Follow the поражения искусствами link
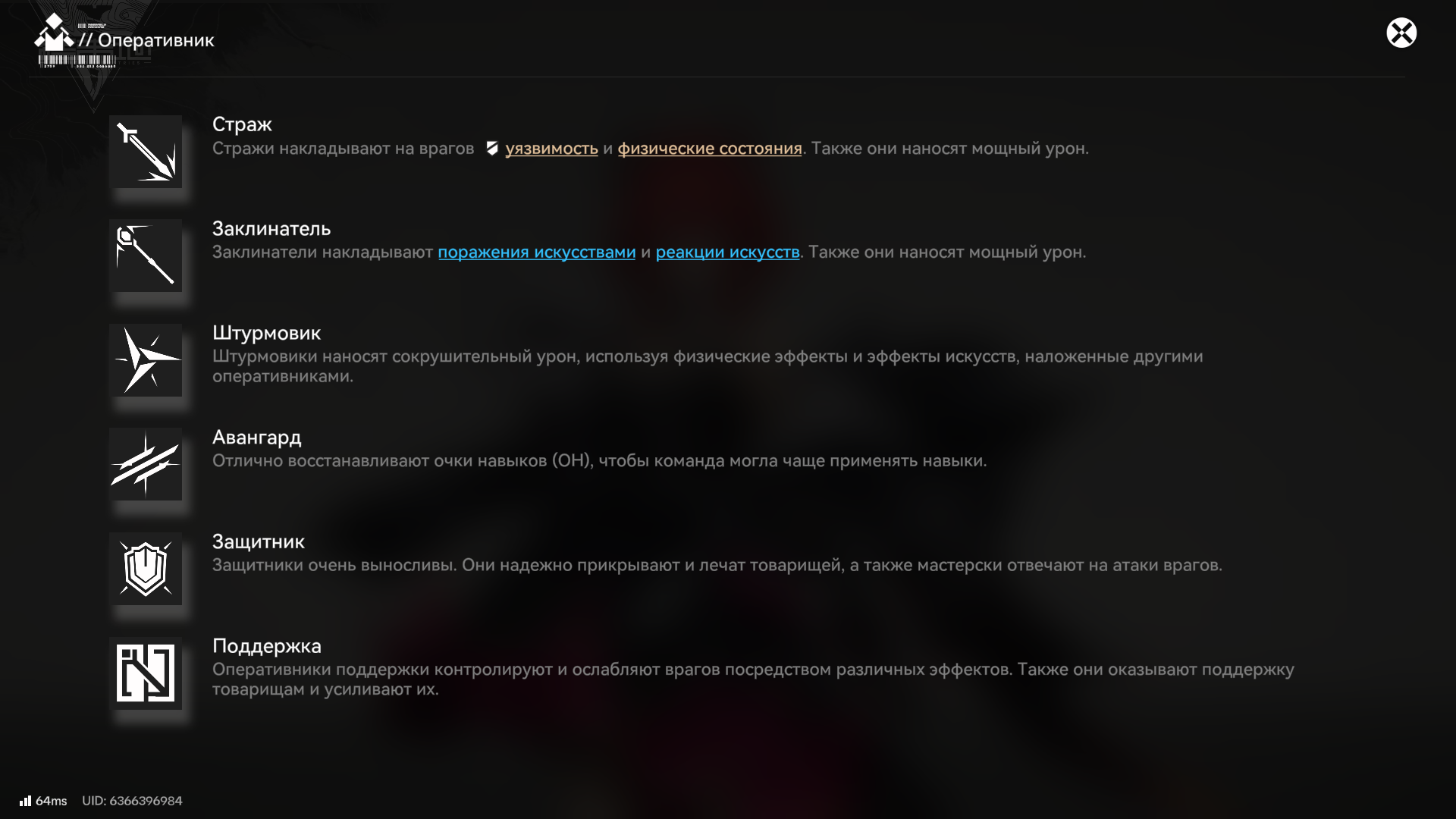1456x819 pixels. [537, 253]
